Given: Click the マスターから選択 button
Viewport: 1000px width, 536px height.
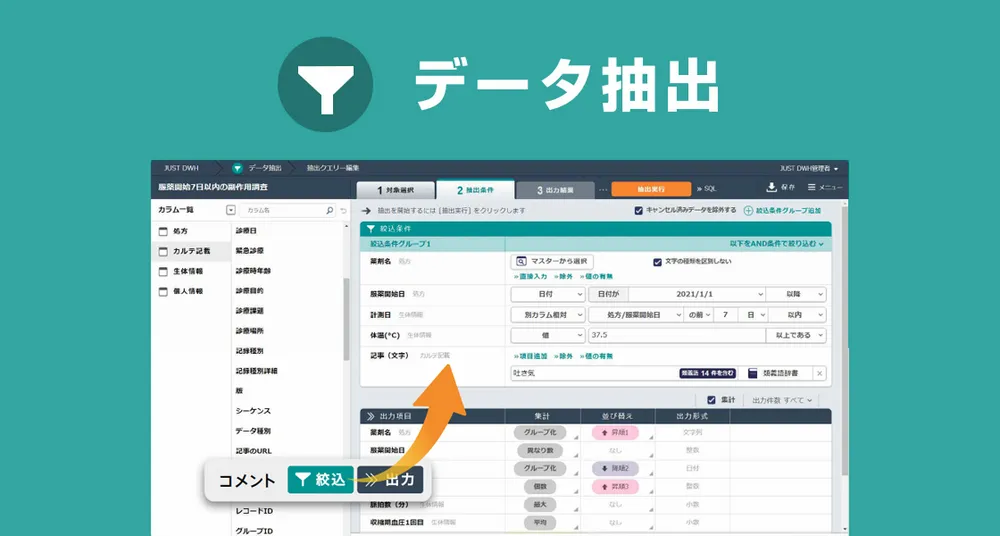Looking at the screenshot, I should coord(552,262).
